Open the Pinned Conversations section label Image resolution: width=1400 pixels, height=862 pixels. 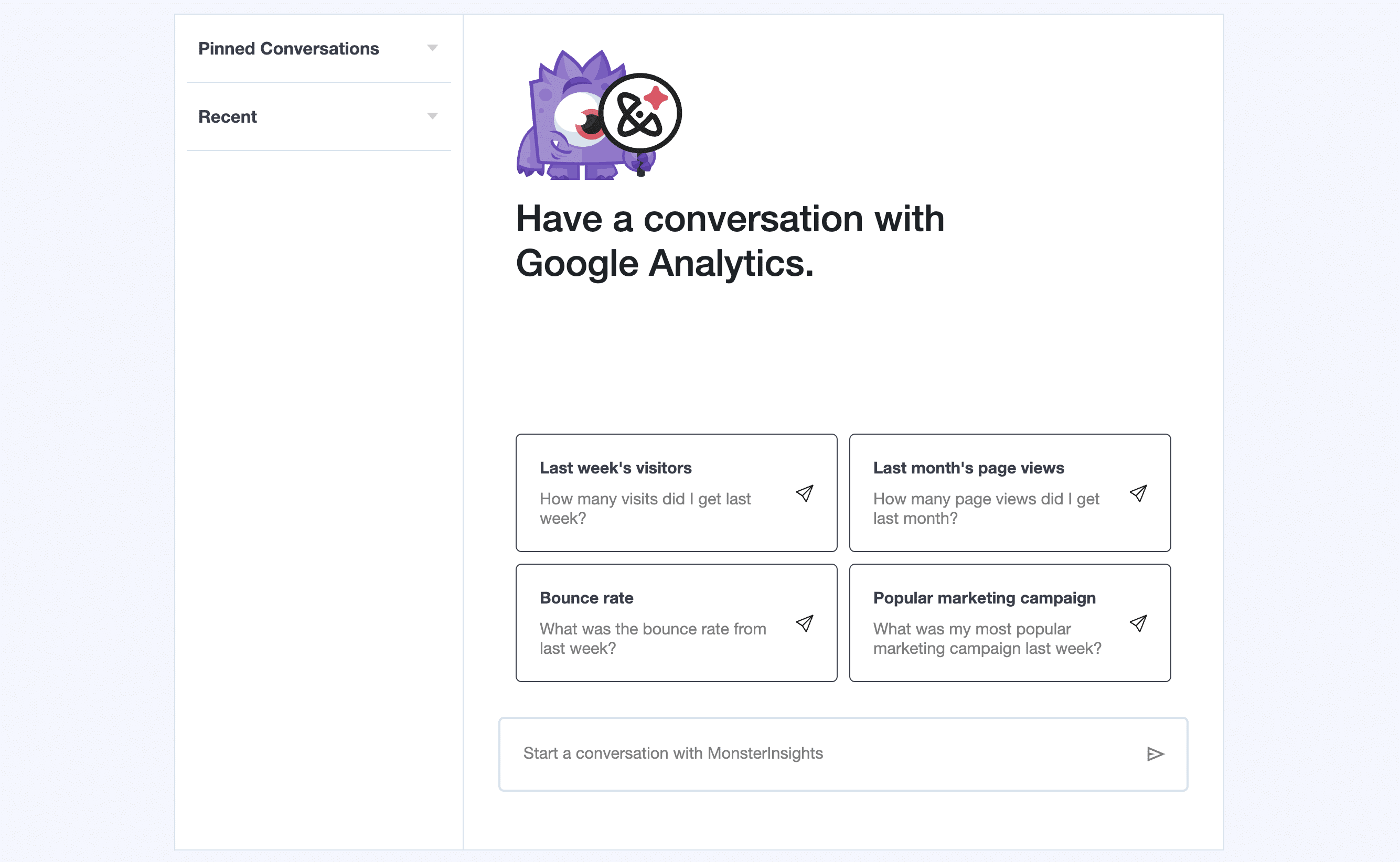(x=288, y=48)
